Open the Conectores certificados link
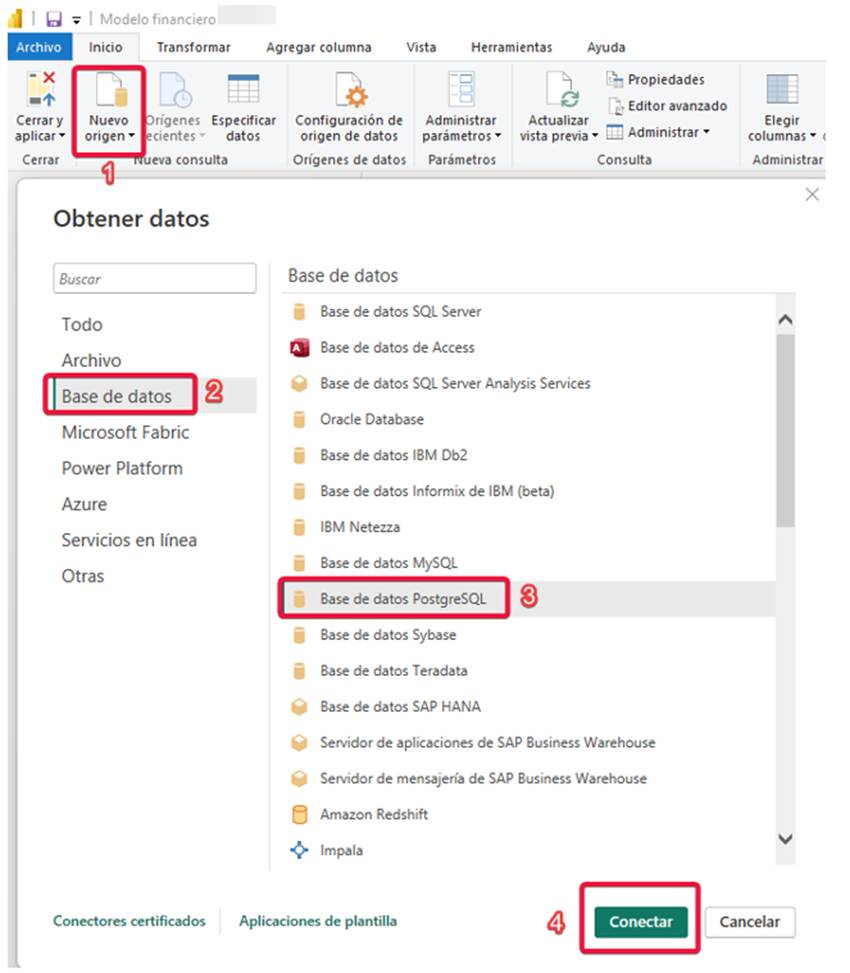Image resolution: width=850 pixels, height=973 pixels. [129, 921]
